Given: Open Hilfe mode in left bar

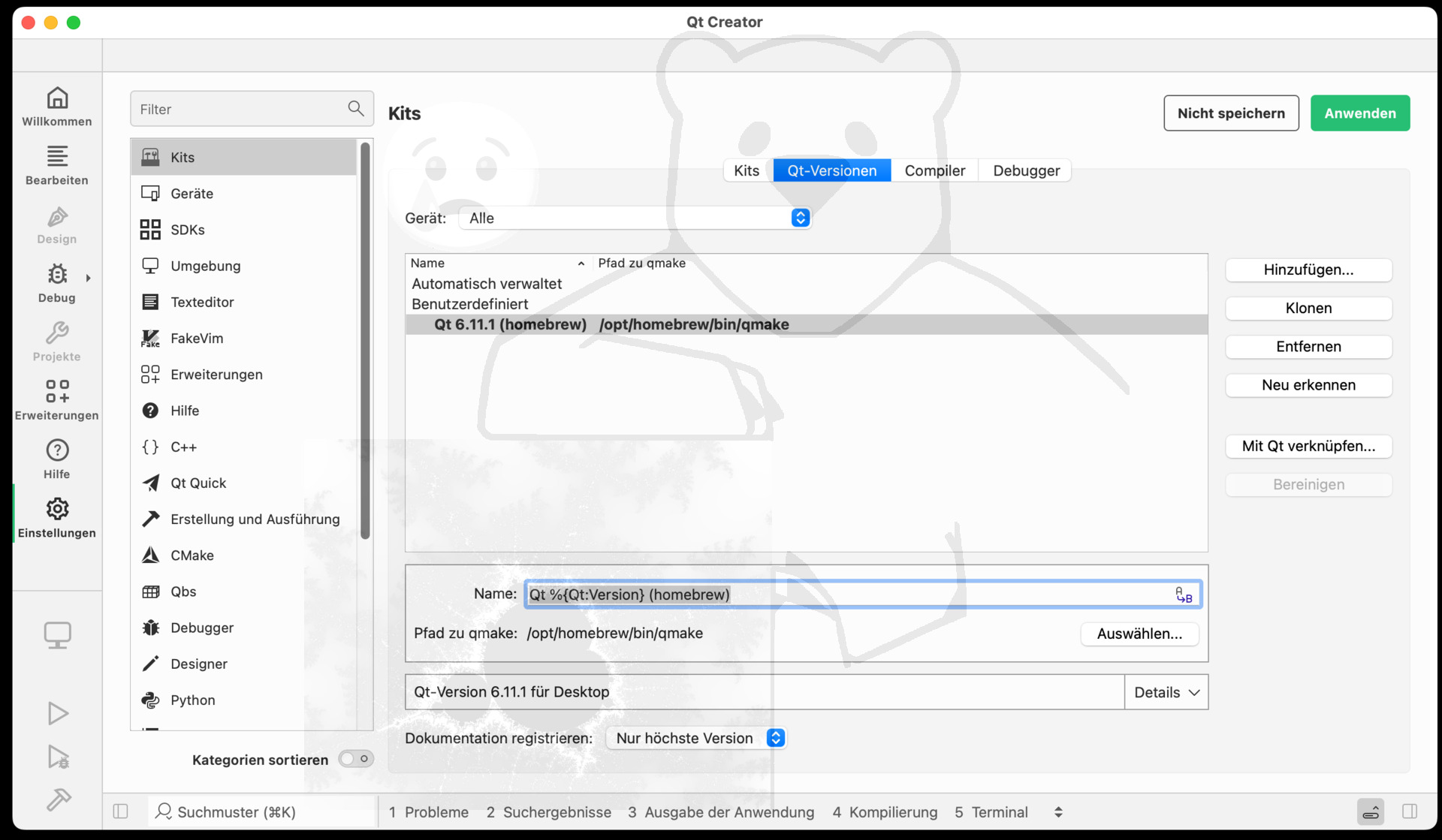Looking at the screenshot, I should (57, 459).
